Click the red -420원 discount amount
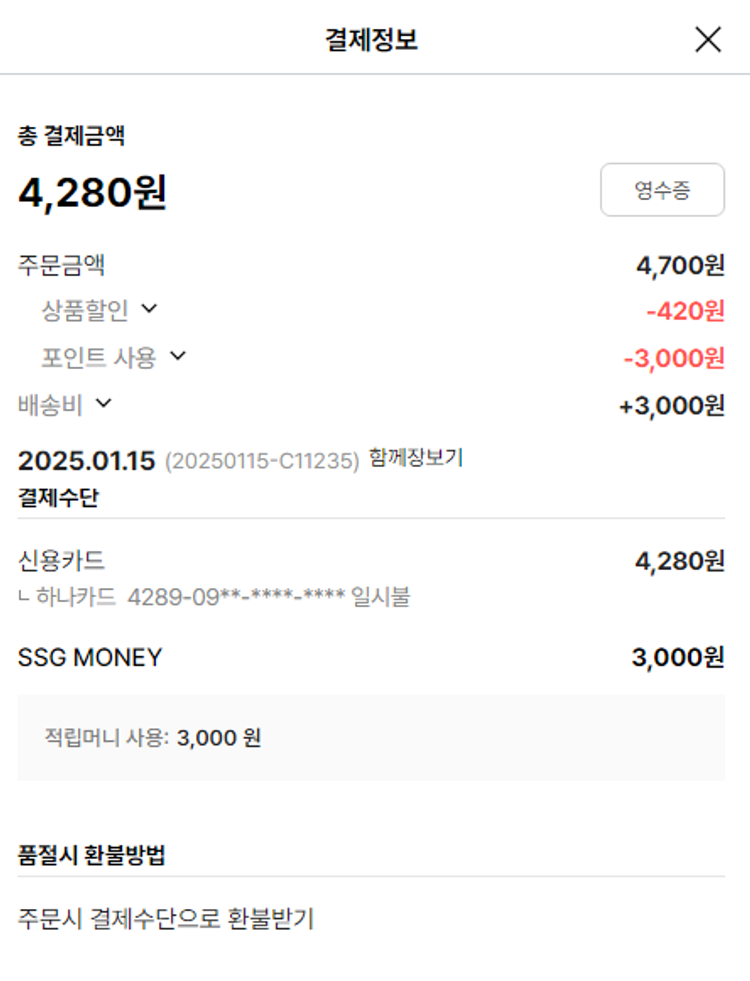The image size is (750, 981). [685, 311]
